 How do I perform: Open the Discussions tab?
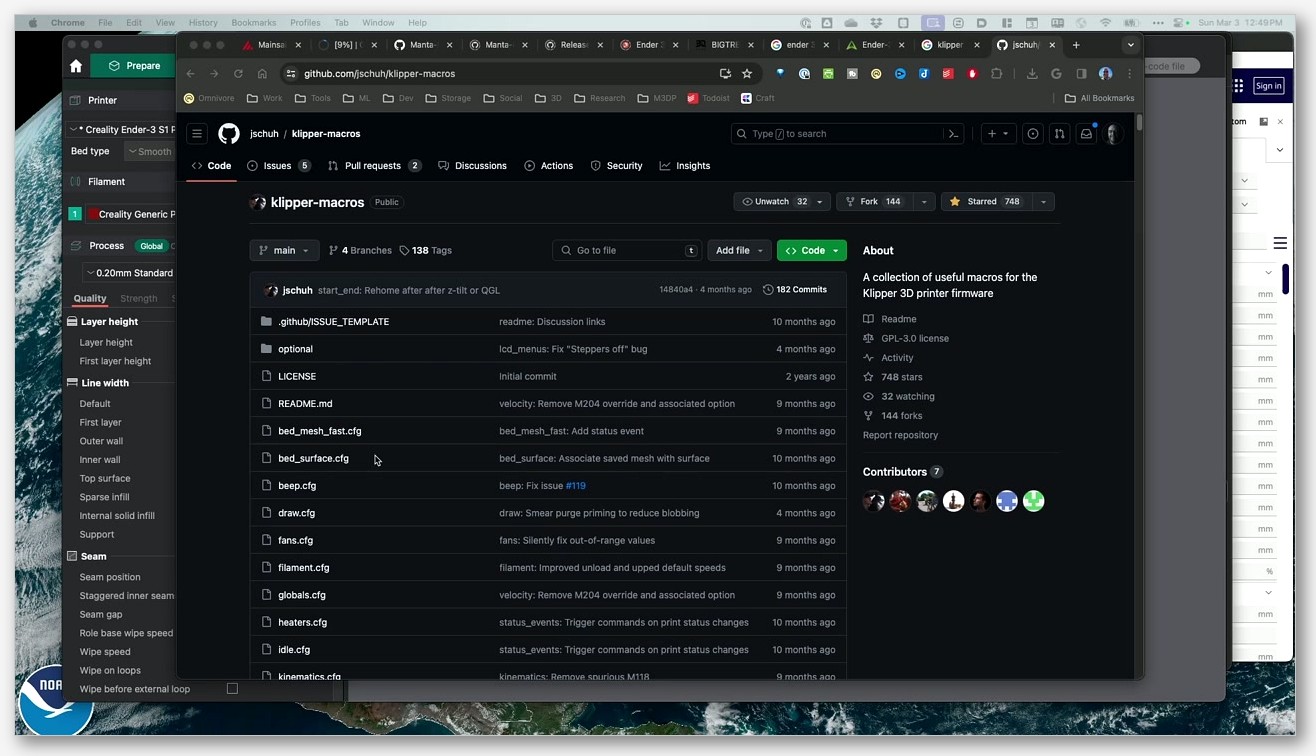[473, 166]
